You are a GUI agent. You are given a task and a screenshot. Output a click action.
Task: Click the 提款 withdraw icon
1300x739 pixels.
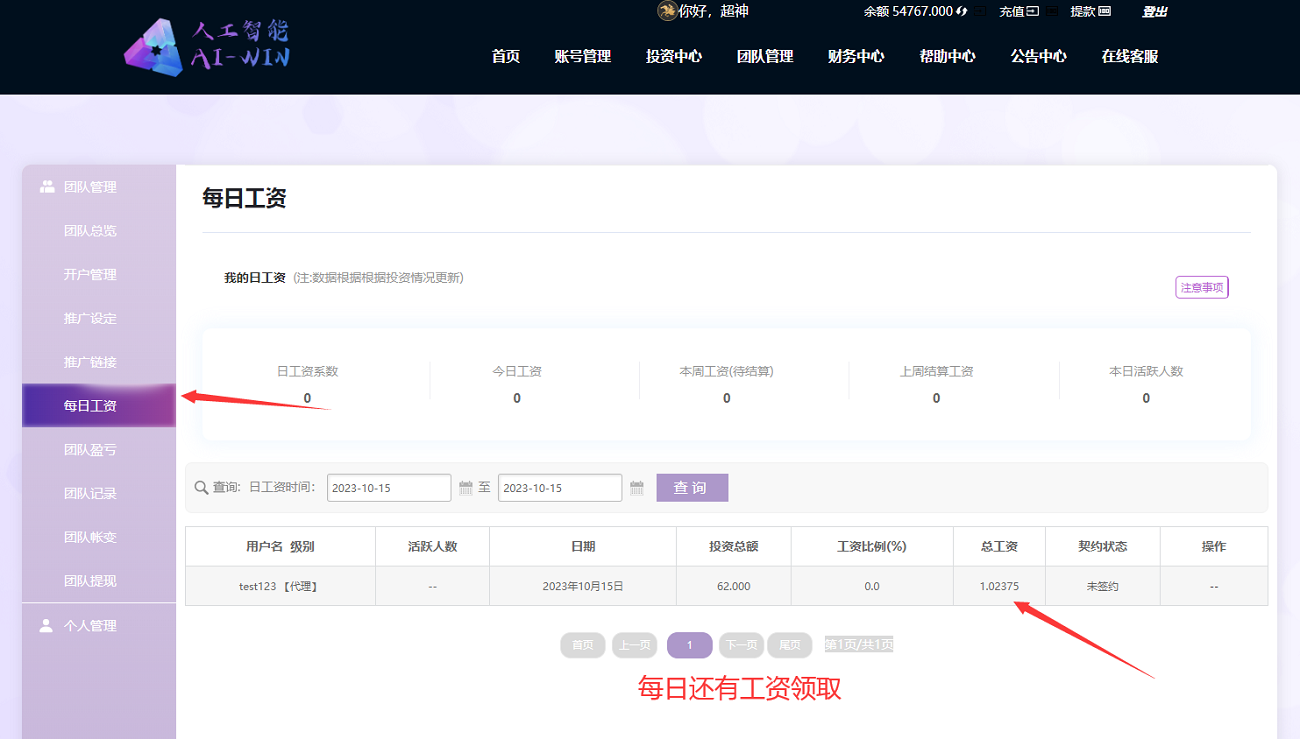[1104, 12]
